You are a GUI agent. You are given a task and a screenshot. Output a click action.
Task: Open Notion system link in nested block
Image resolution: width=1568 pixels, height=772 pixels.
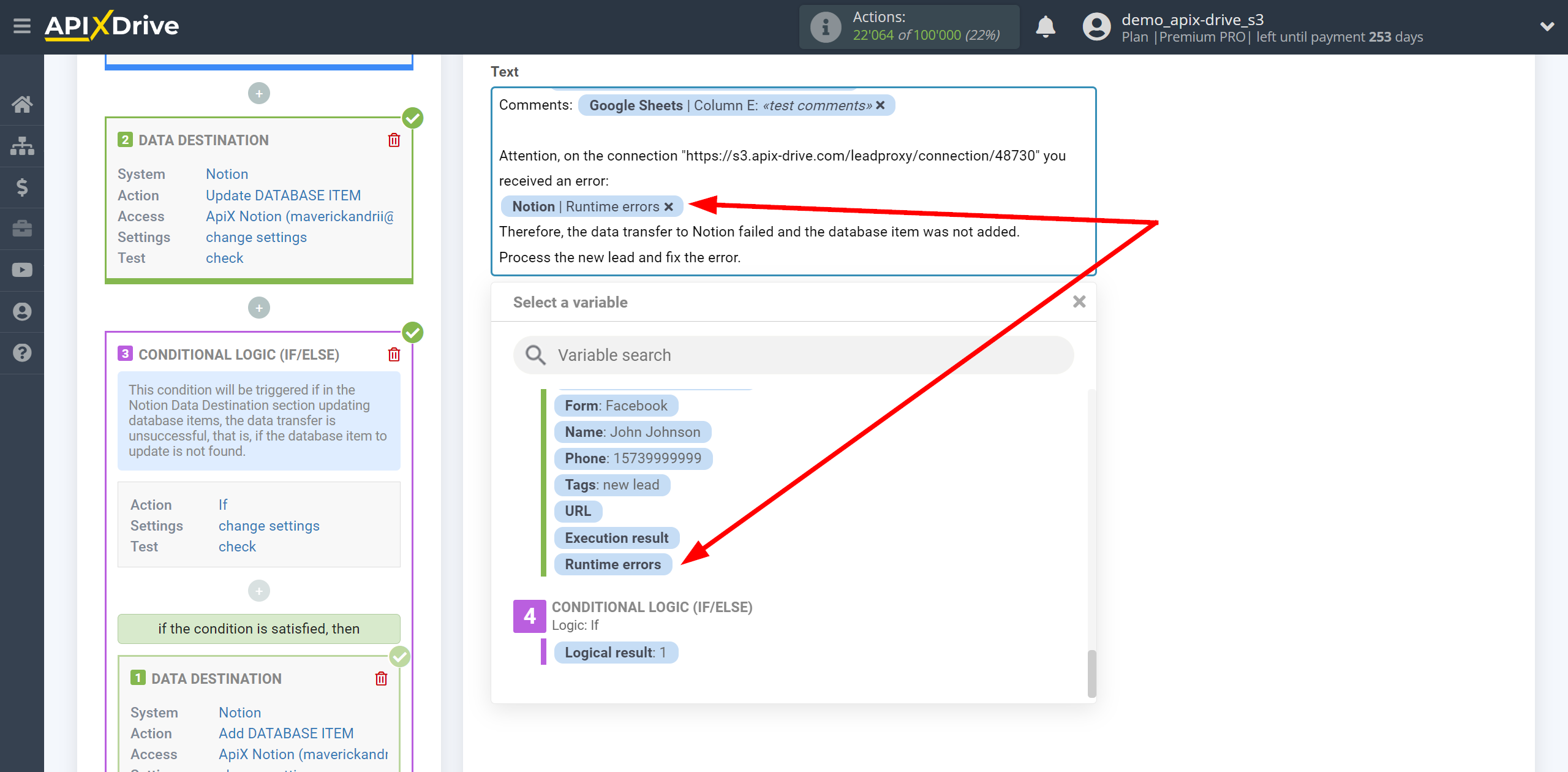click(x=239, y=713)
